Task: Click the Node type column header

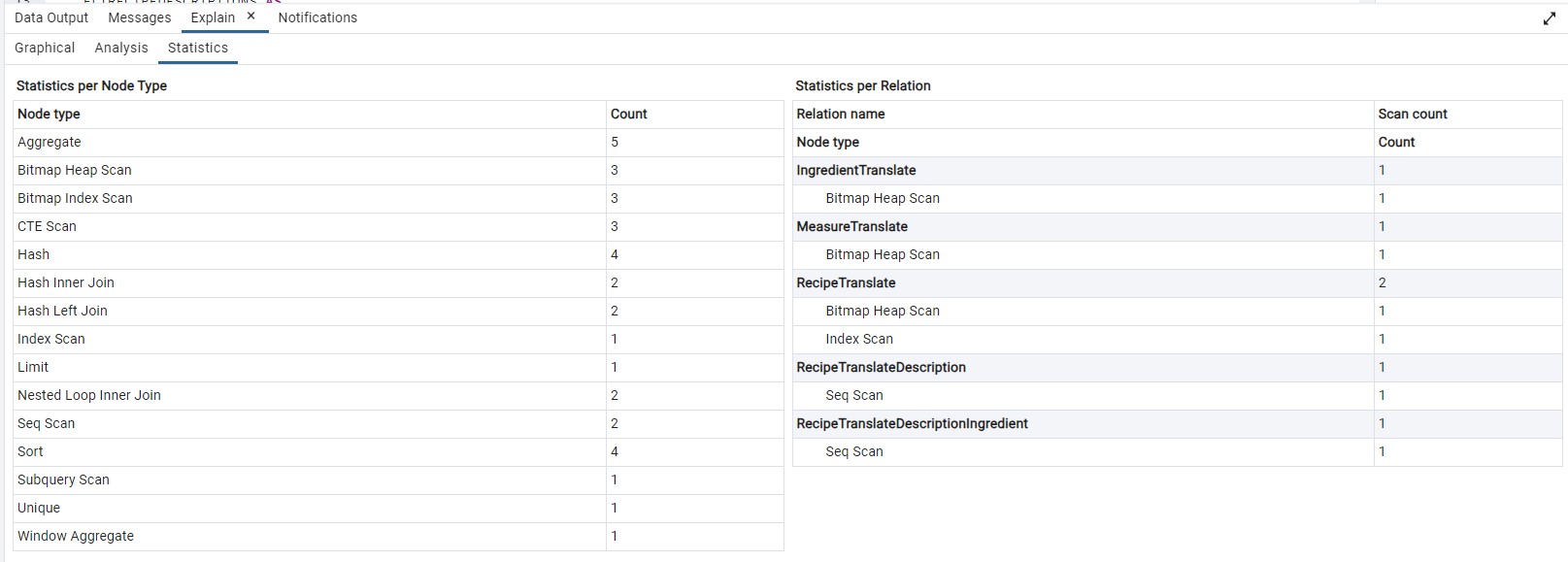Action: [49, 114]
